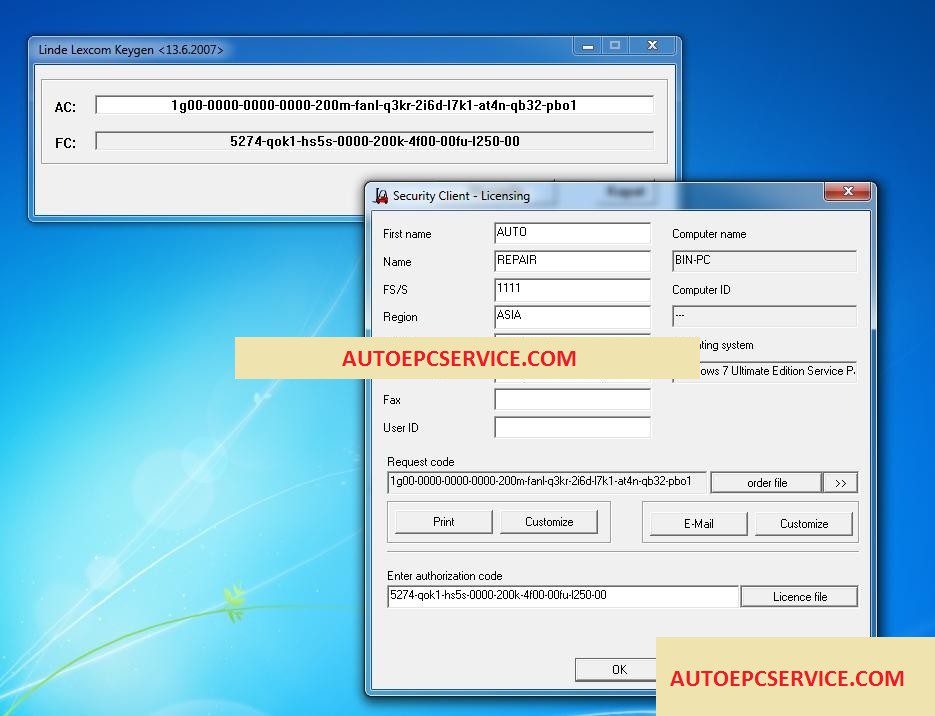Screen dimensions: 935x716
Task: Click the authorization code input field
Action: pyautogui.click(x=563, y=596)
